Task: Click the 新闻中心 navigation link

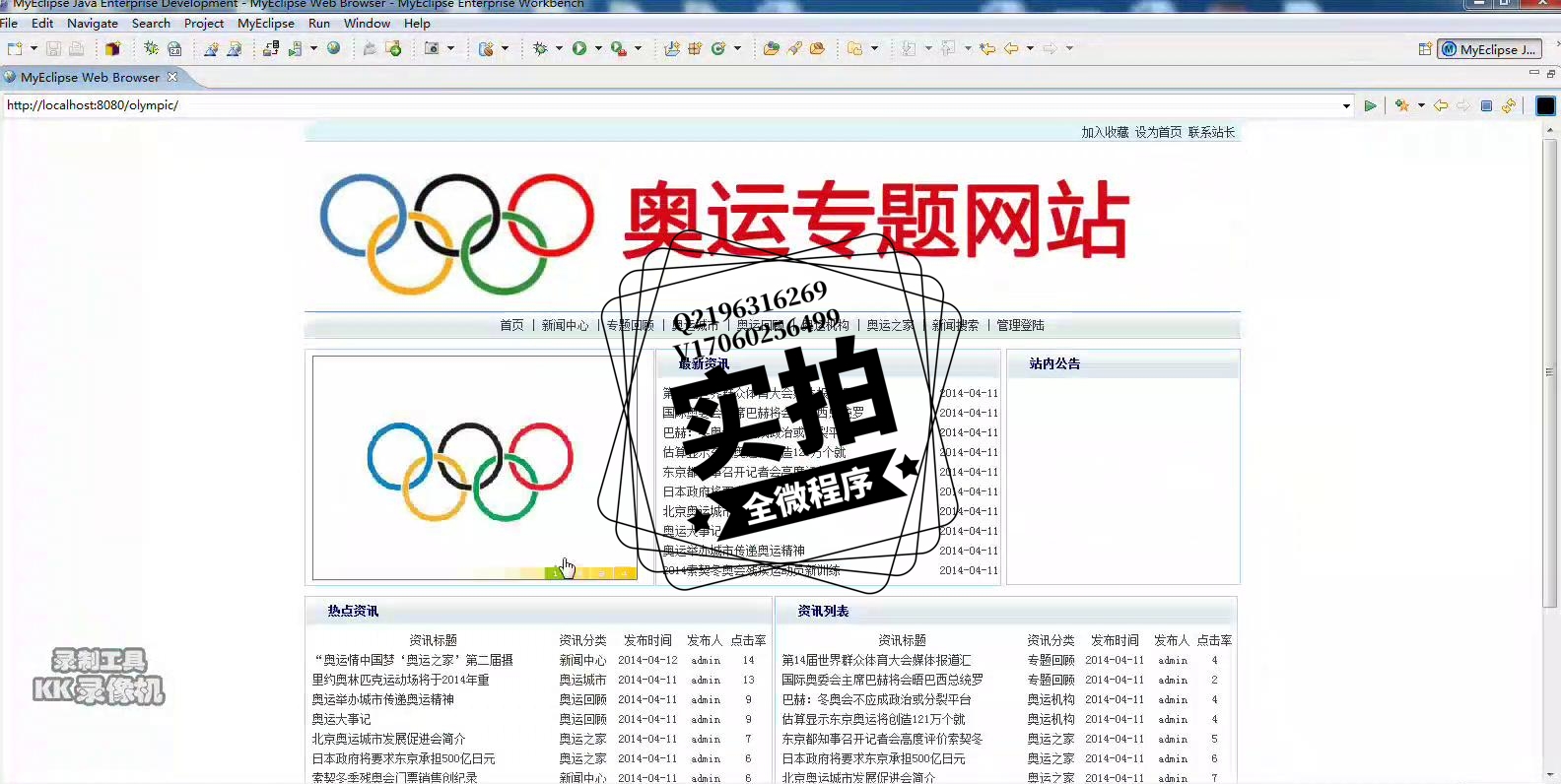Action: pos(565,325)
